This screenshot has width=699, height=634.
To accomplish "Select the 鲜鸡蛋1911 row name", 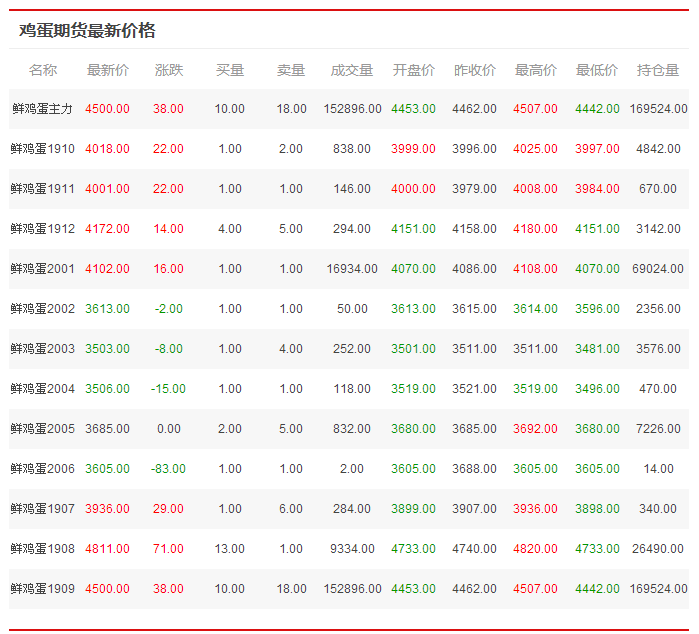I will (x=42, y=189).
